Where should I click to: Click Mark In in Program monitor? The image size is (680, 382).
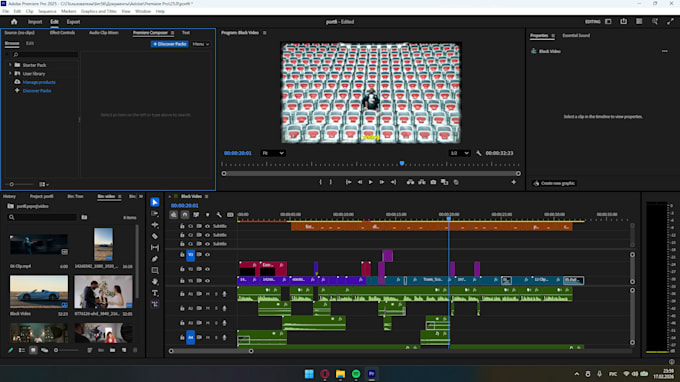(x=320, y=182)
